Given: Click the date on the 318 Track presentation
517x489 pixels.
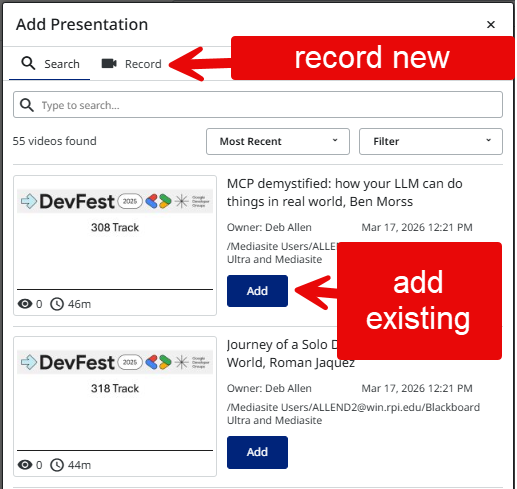Looking at the screenshot, I should [x=417, y=388].
